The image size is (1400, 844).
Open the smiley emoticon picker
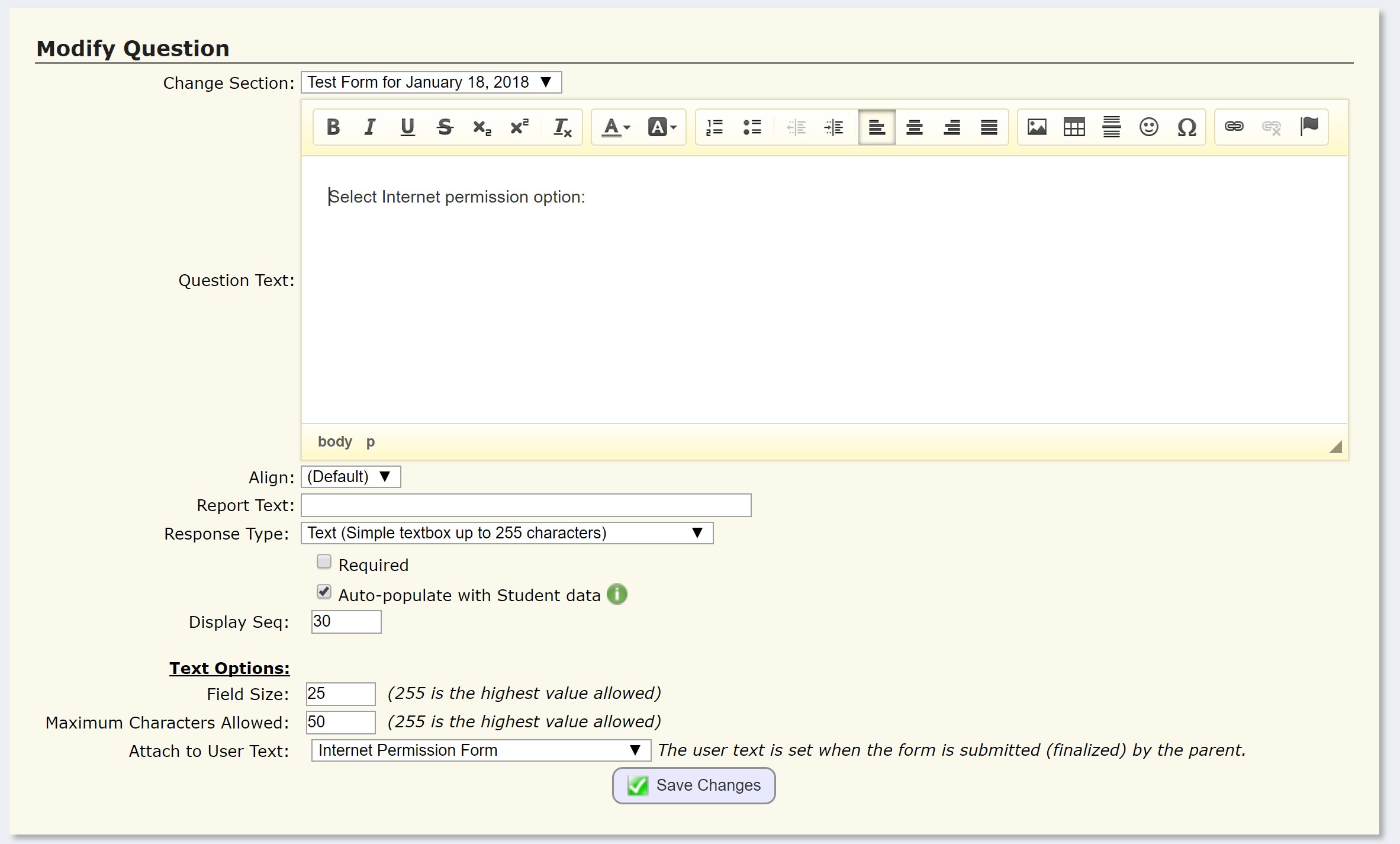1148,127
